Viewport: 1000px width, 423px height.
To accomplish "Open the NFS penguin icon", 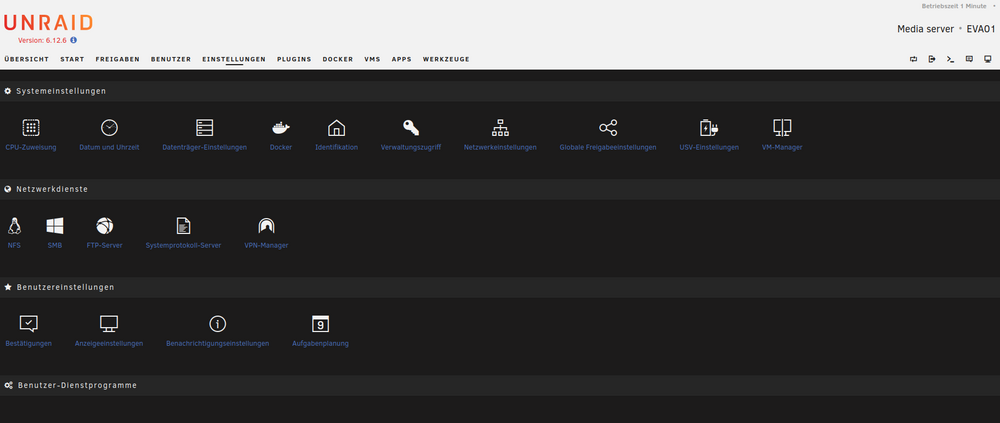I will click(14, 226).
